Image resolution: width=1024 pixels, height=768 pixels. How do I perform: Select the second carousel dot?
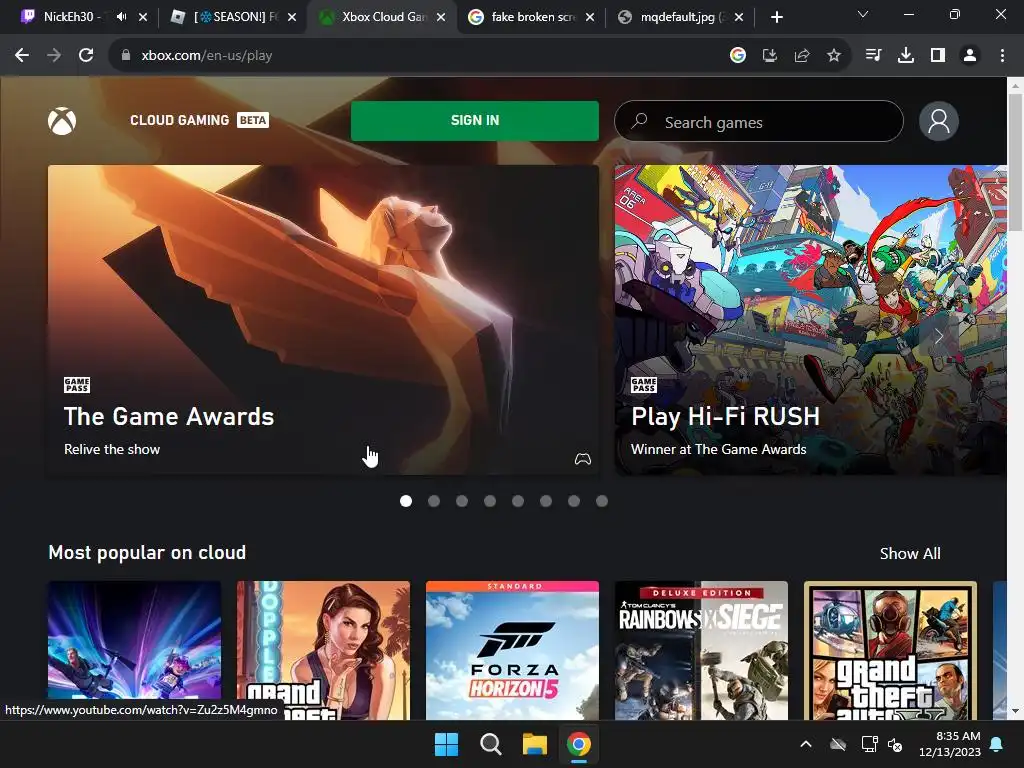coord(434,501)
